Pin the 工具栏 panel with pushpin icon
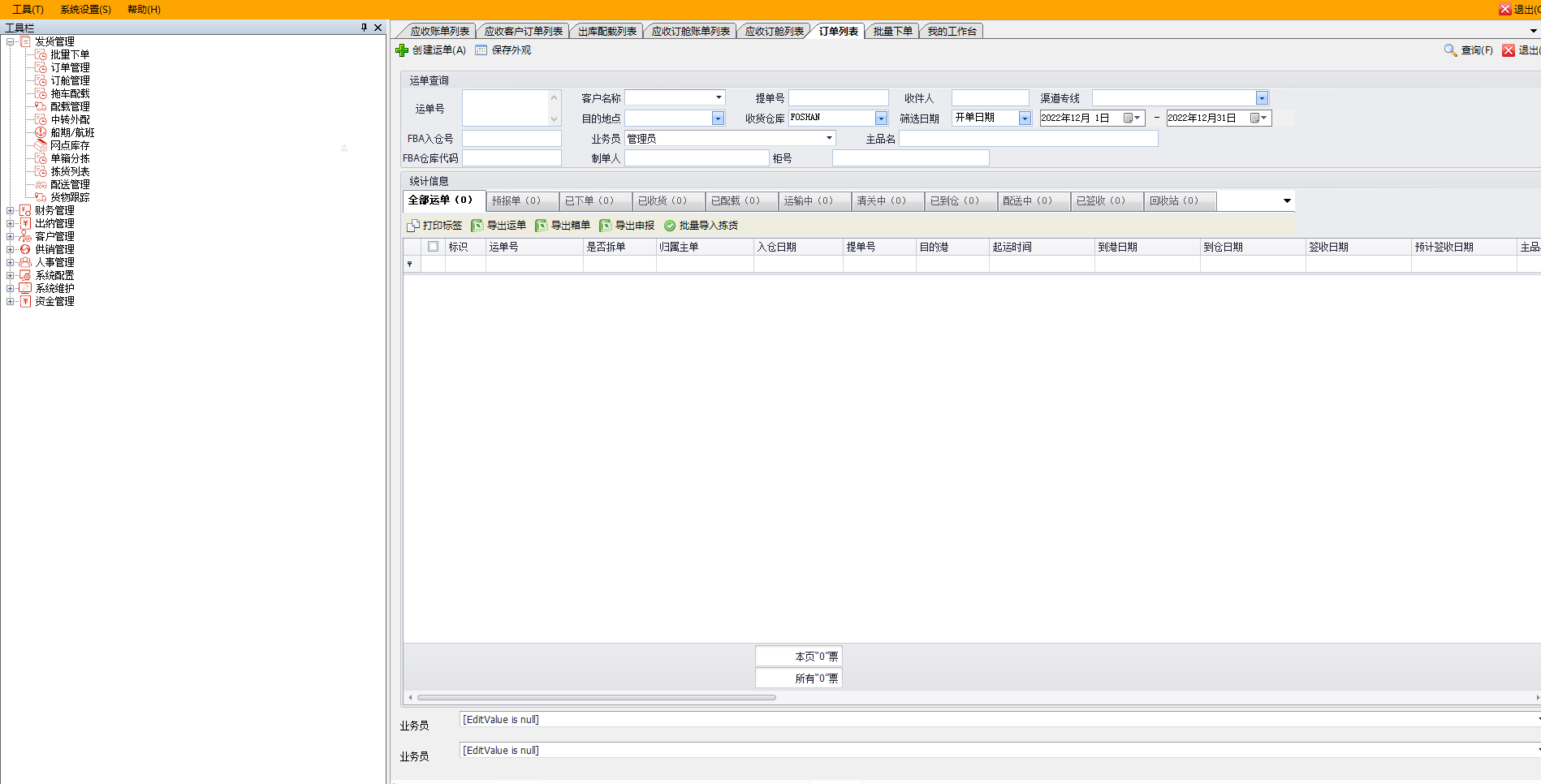 coord(364,28)
